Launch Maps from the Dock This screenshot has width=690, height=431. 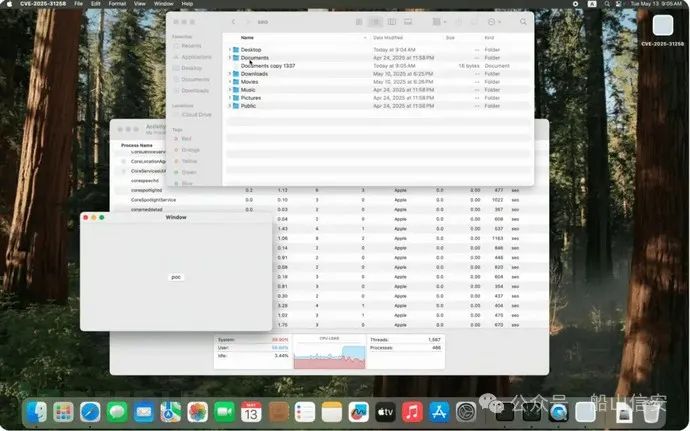pyautogui.click(x=171, y=412)
